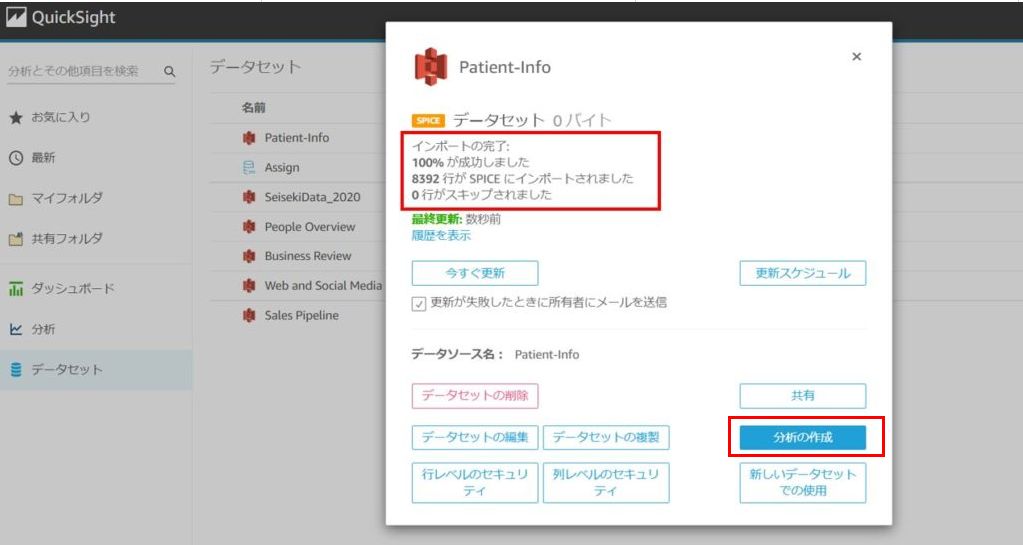The width and height of the screenshot is (1023, 545).
Task: Click the QuickSight logo icon
Action: tap(16, 18)
